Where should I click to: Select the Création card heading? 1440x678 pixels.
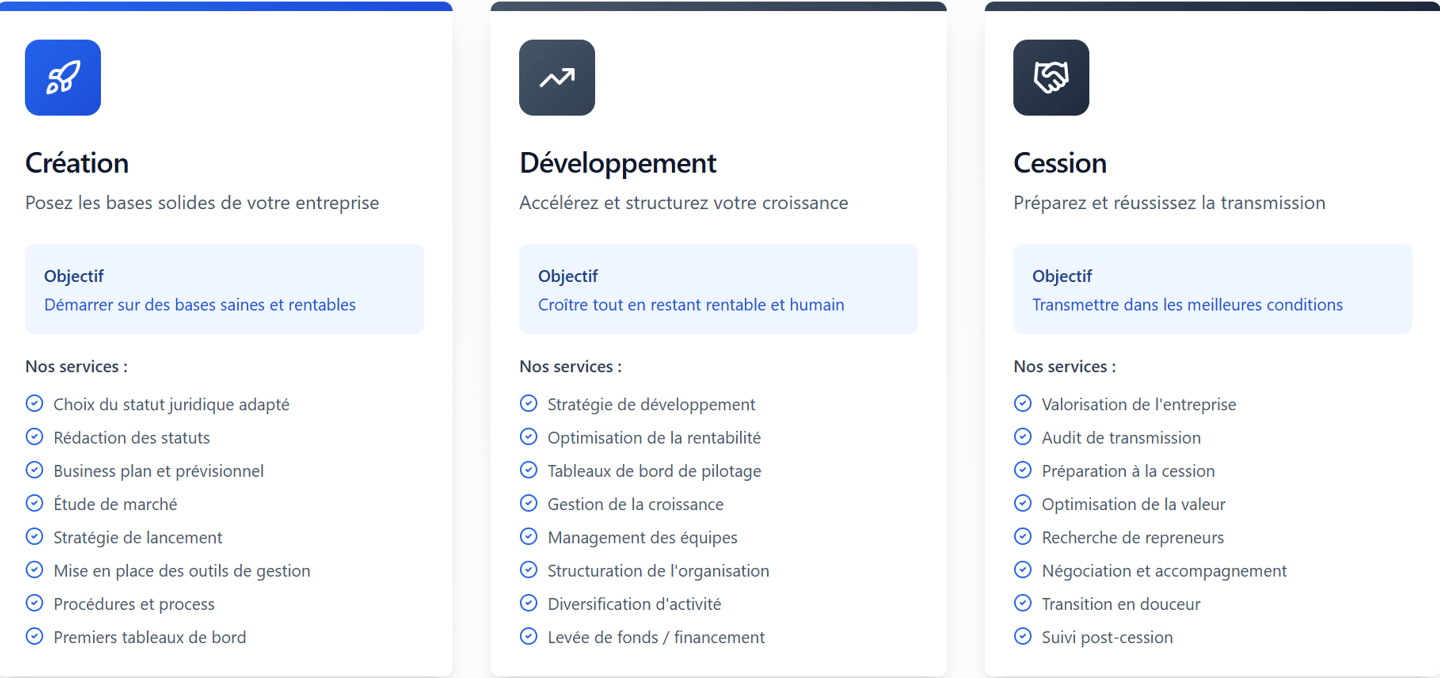coord(77,163)
